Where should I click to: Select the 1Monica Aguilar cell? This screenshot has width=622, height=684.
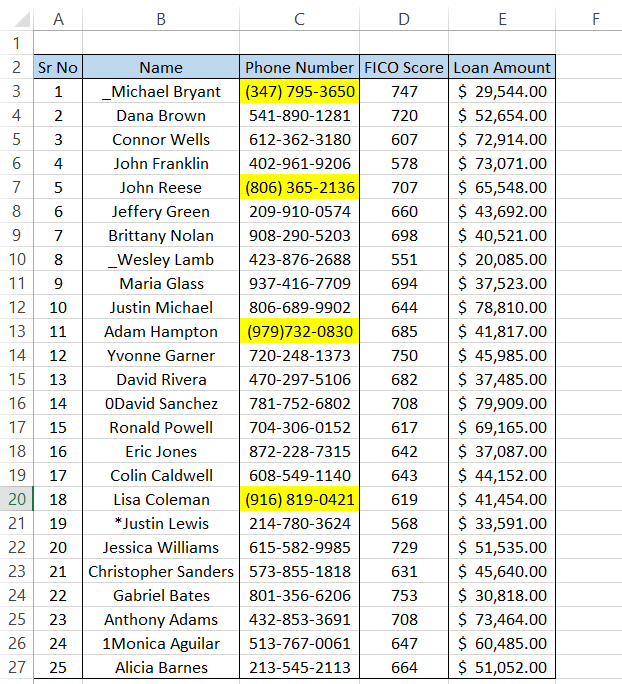tap(161, 643)
